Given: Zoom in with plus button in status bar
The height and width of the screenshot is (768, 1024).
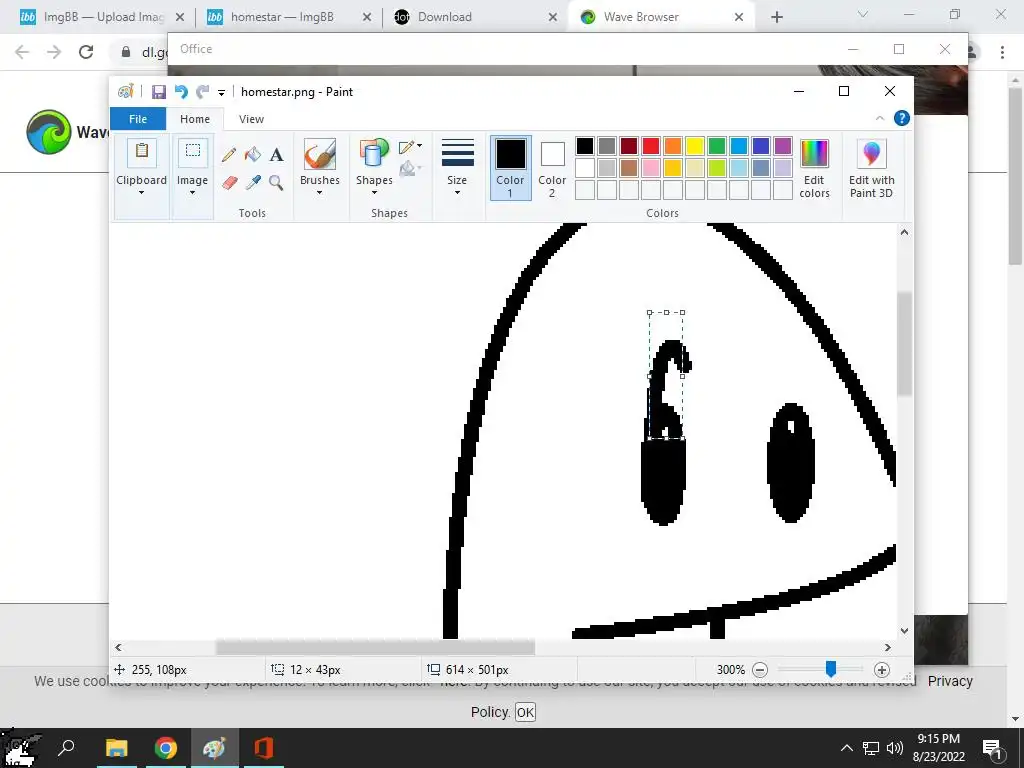Looking at the screenshot, I should (x=882, y=669).
